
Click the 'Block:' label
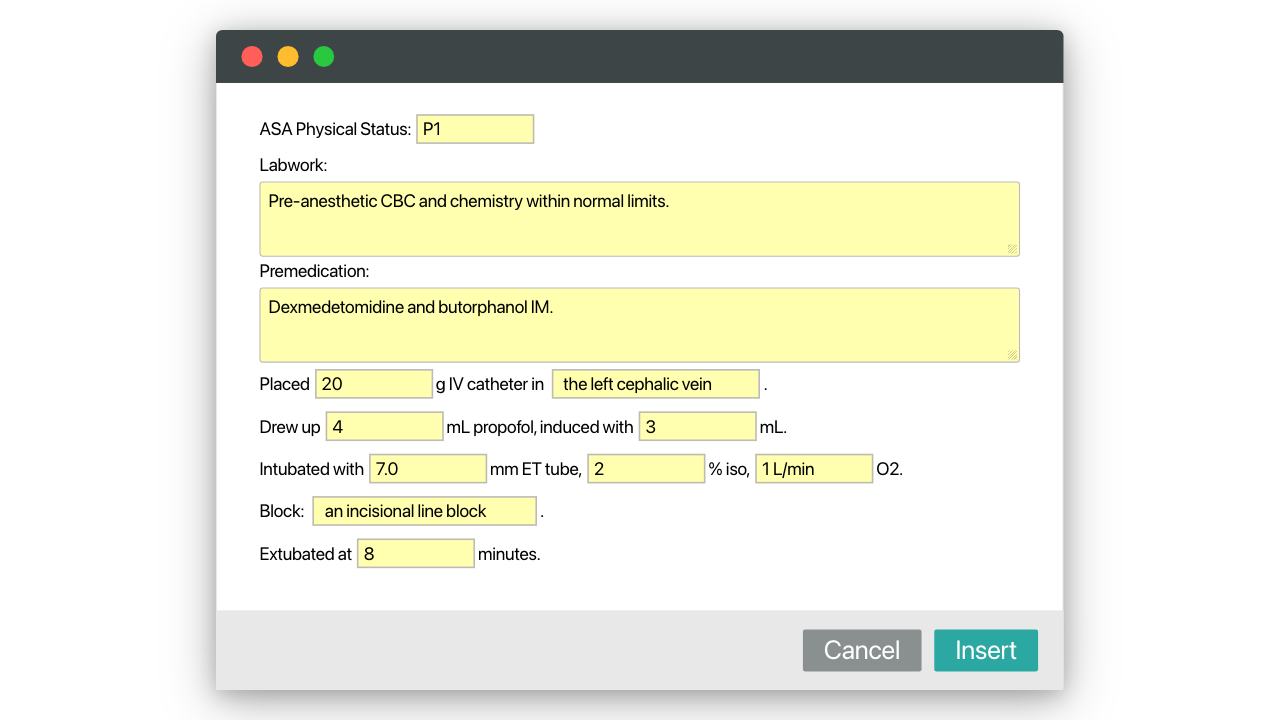282,511
